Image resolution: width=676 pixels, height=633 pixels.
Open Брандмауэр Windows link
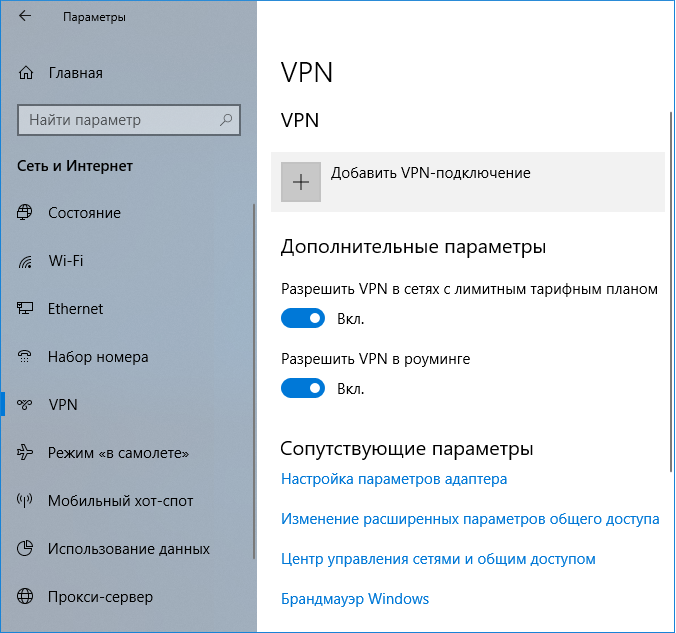[355, 599]
